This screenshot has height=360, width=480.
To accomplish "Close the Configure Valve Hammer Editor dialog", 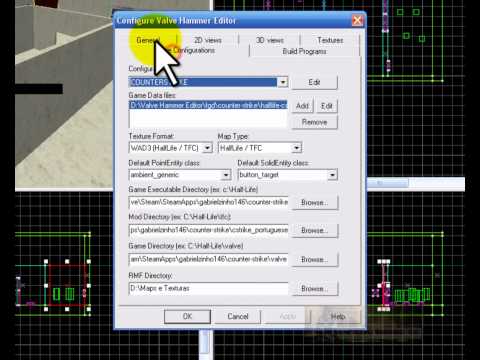I will tap(357, 20).
